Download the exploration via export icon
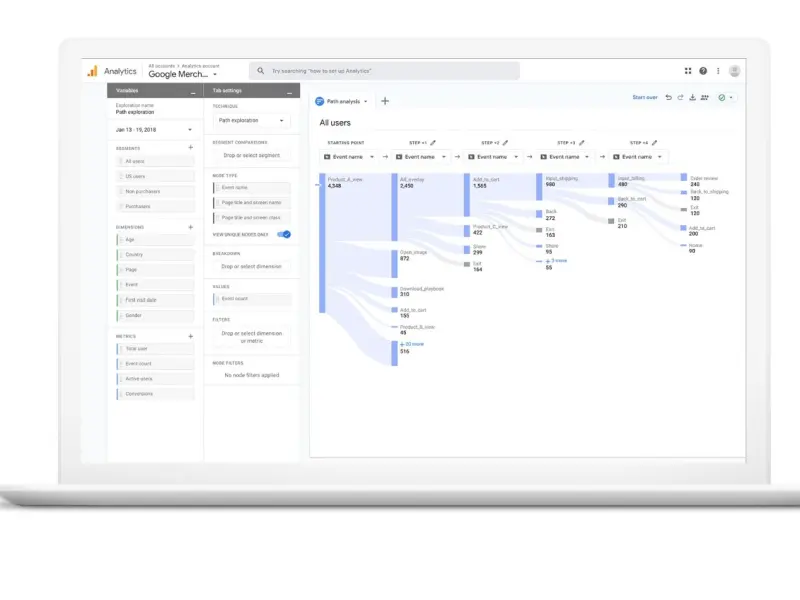 click(x=692, y=98)
